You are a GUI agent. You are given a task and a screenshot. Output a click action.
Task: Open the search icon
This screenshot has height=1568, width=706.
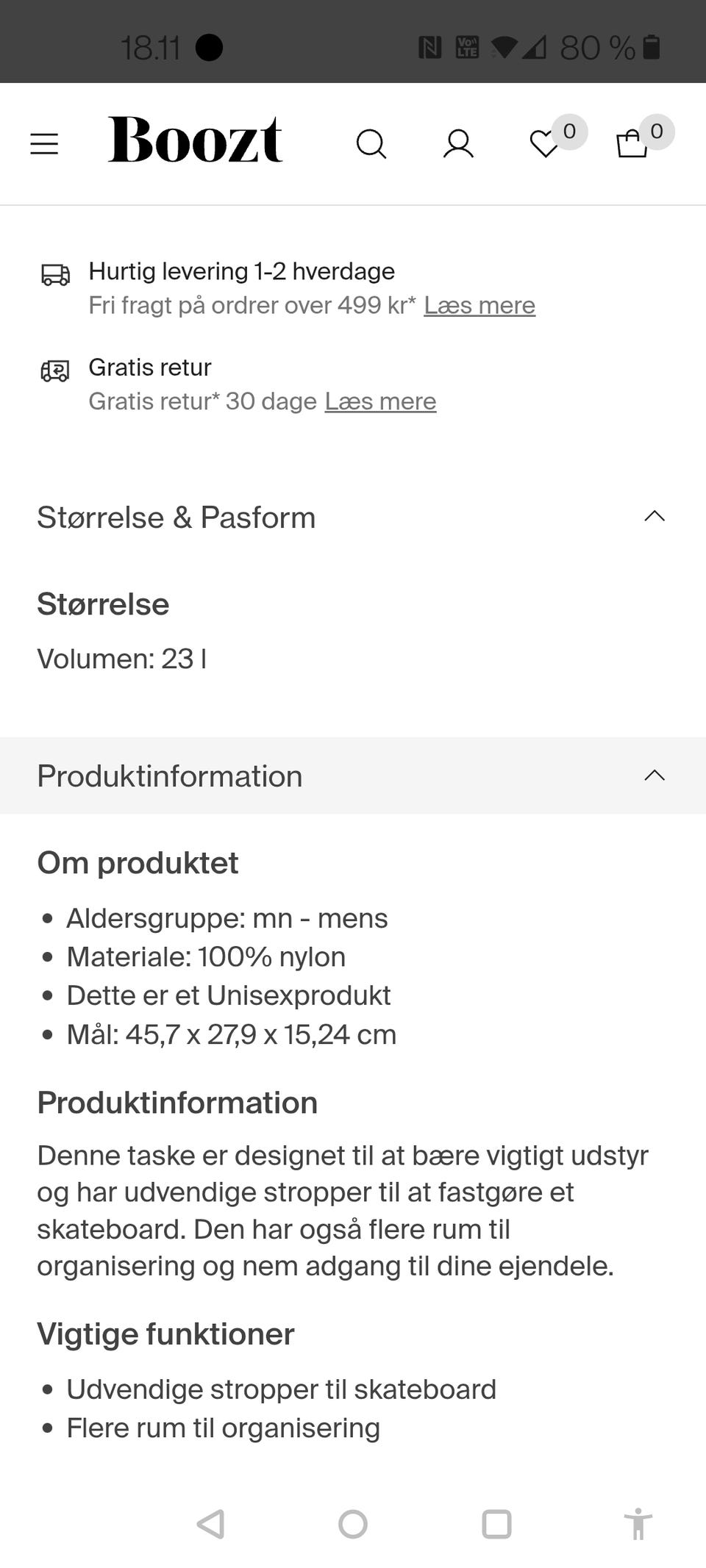(371, 144)
